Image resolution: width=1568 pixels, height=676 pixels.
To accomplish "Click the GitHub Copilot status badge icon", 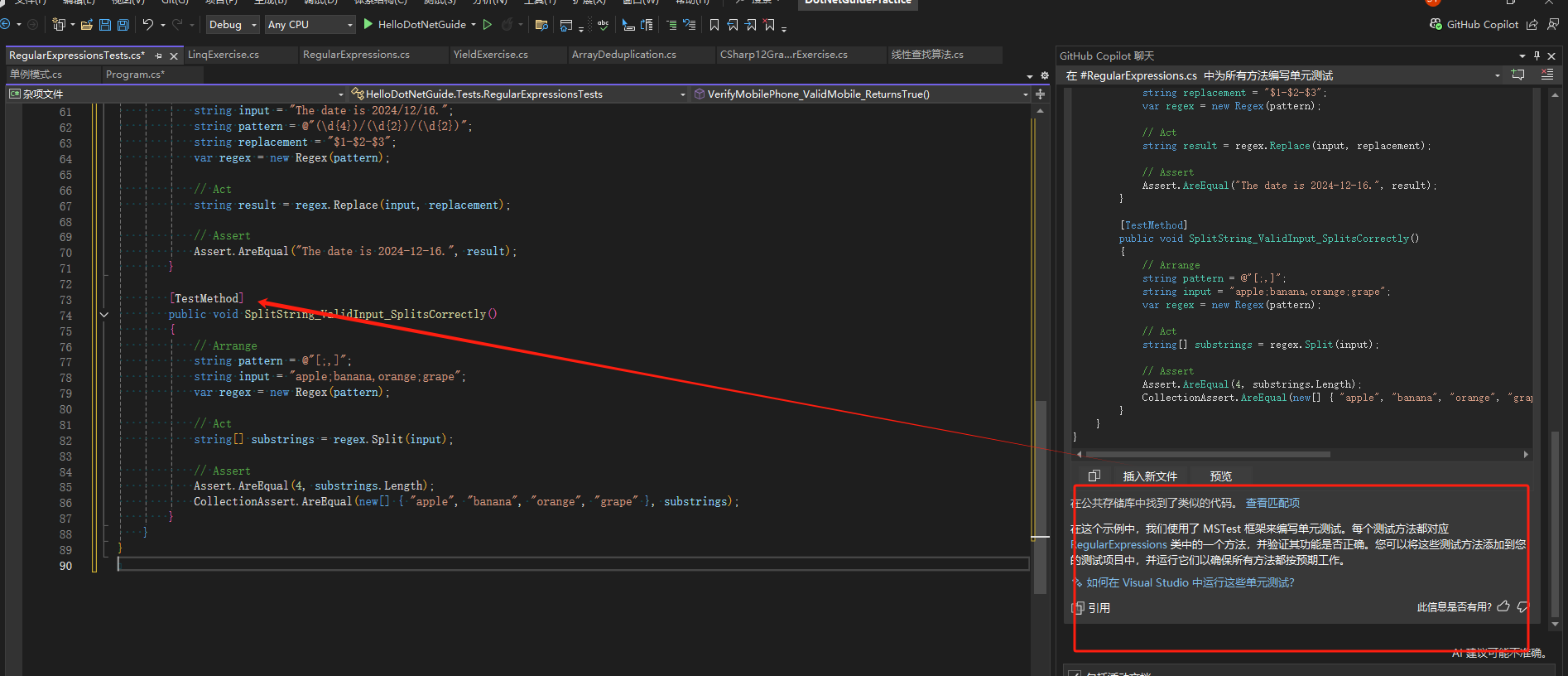I will click(1436, 24).
